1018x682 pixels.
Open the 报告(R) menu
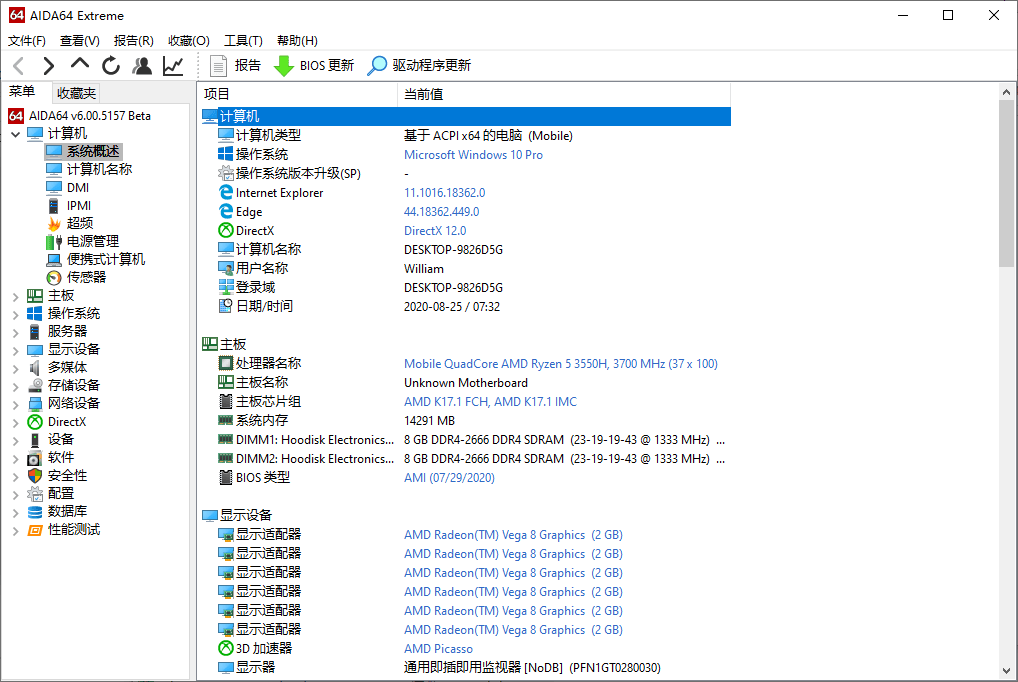coord(134,41)
